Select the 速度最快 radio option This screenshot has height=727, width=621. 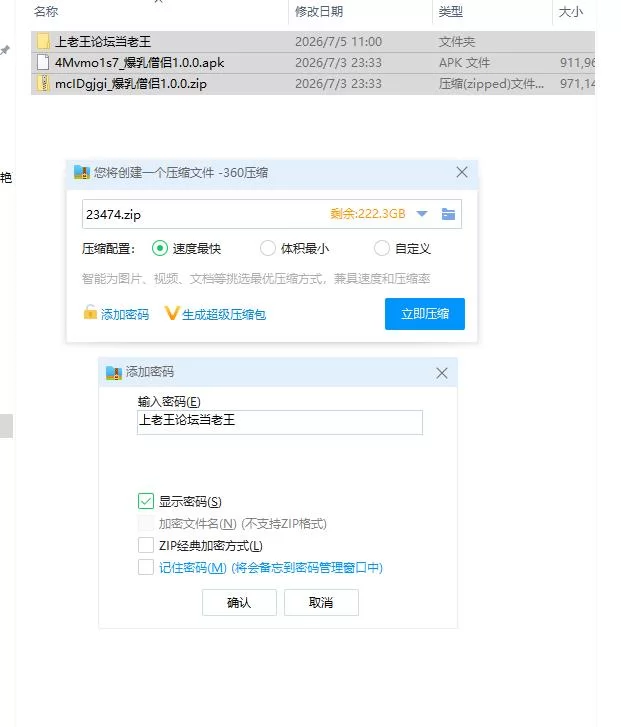tap(160, 249)
